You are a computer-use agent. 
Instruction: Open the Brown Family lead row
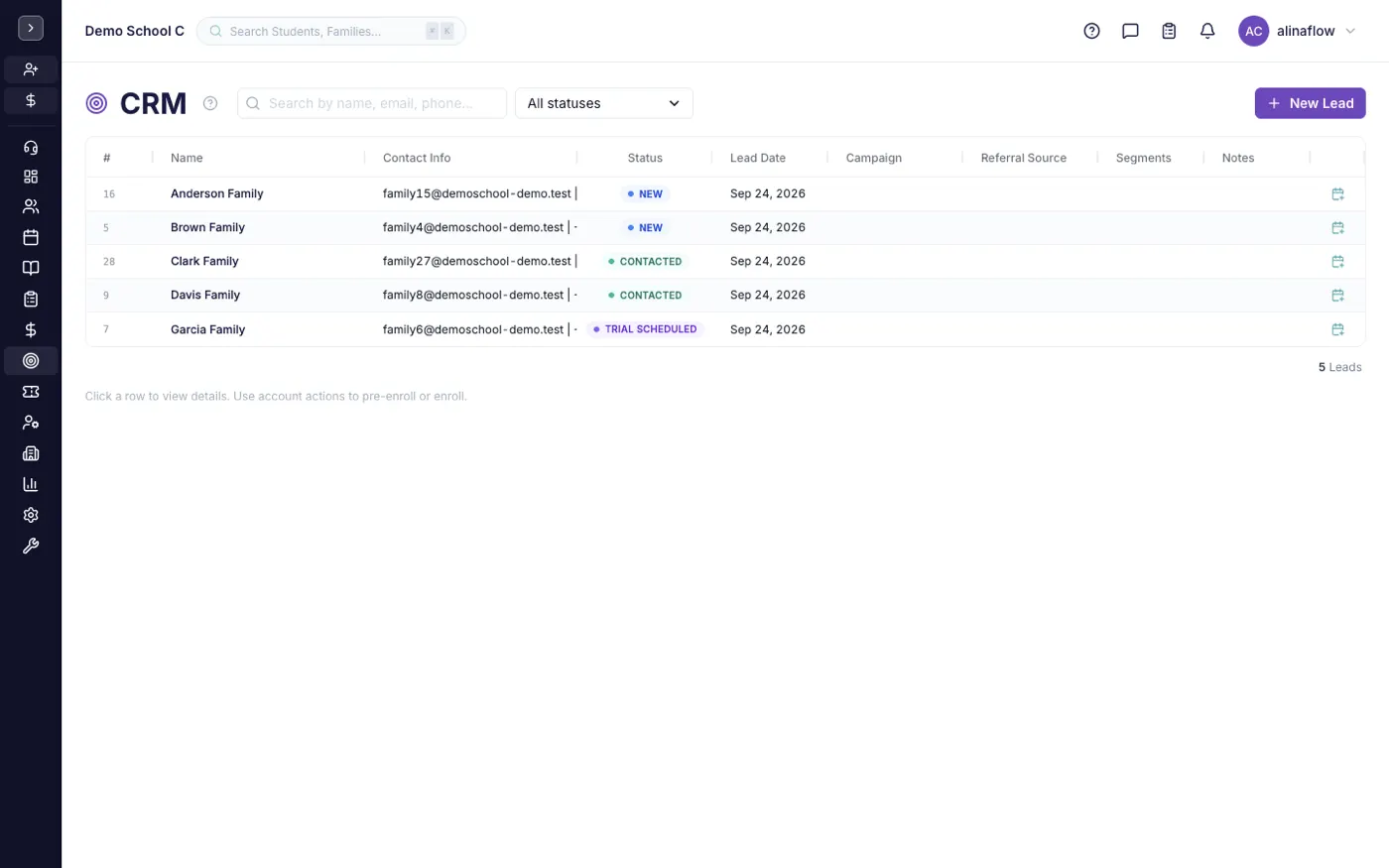[725, 228]
